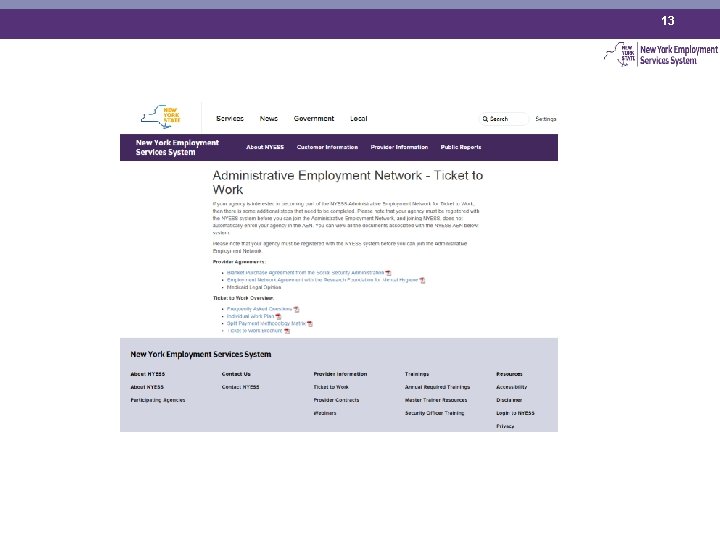The height and width of the screenshot is (540, 720).
Task: Open PDF icon beside Individual Work Plan
Action: pyautogui.click(x=278, y=316)
